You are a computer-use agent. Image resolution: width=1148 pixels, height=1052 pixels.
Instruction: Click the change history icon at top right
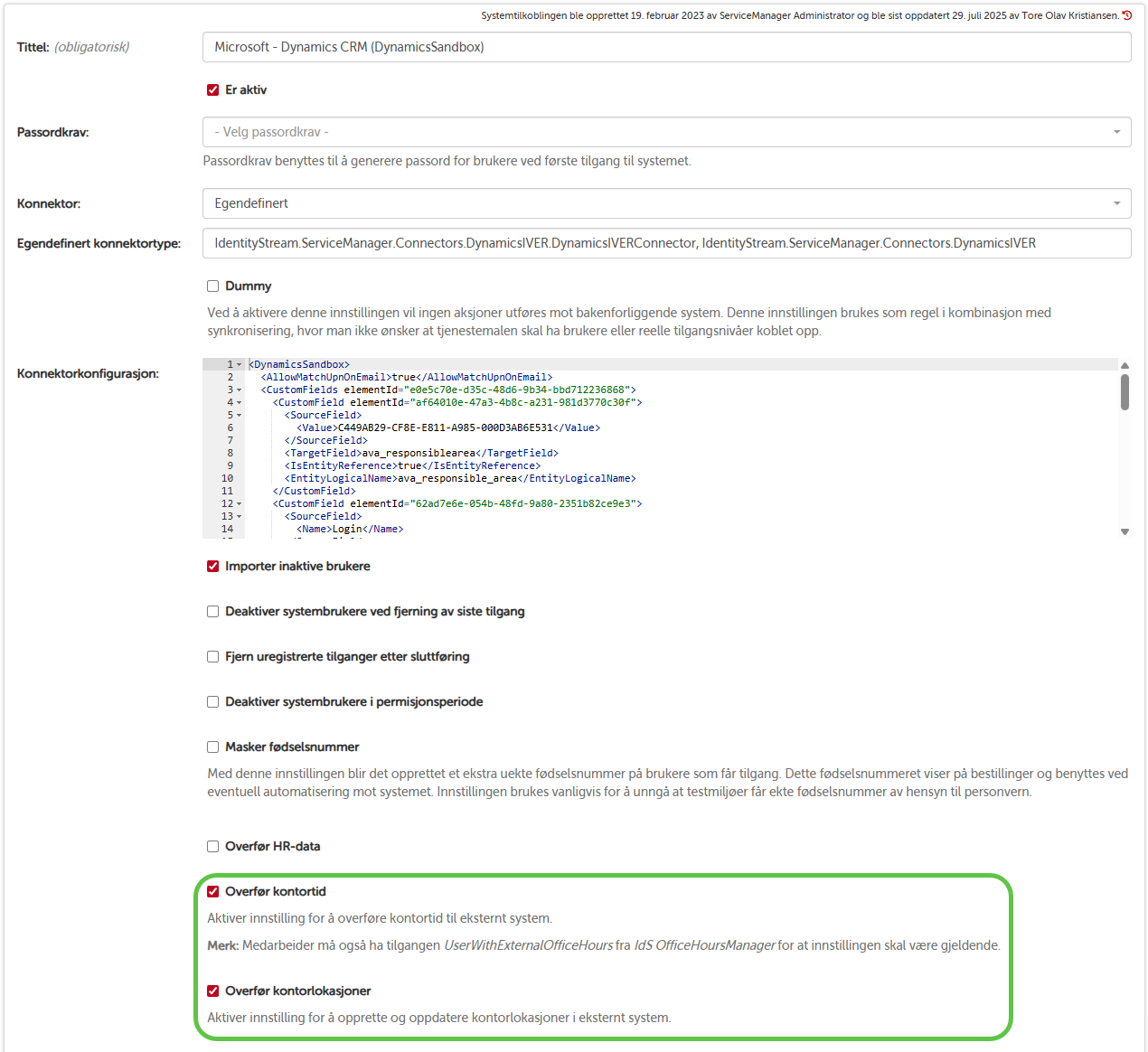click(x=1126, y=15)
